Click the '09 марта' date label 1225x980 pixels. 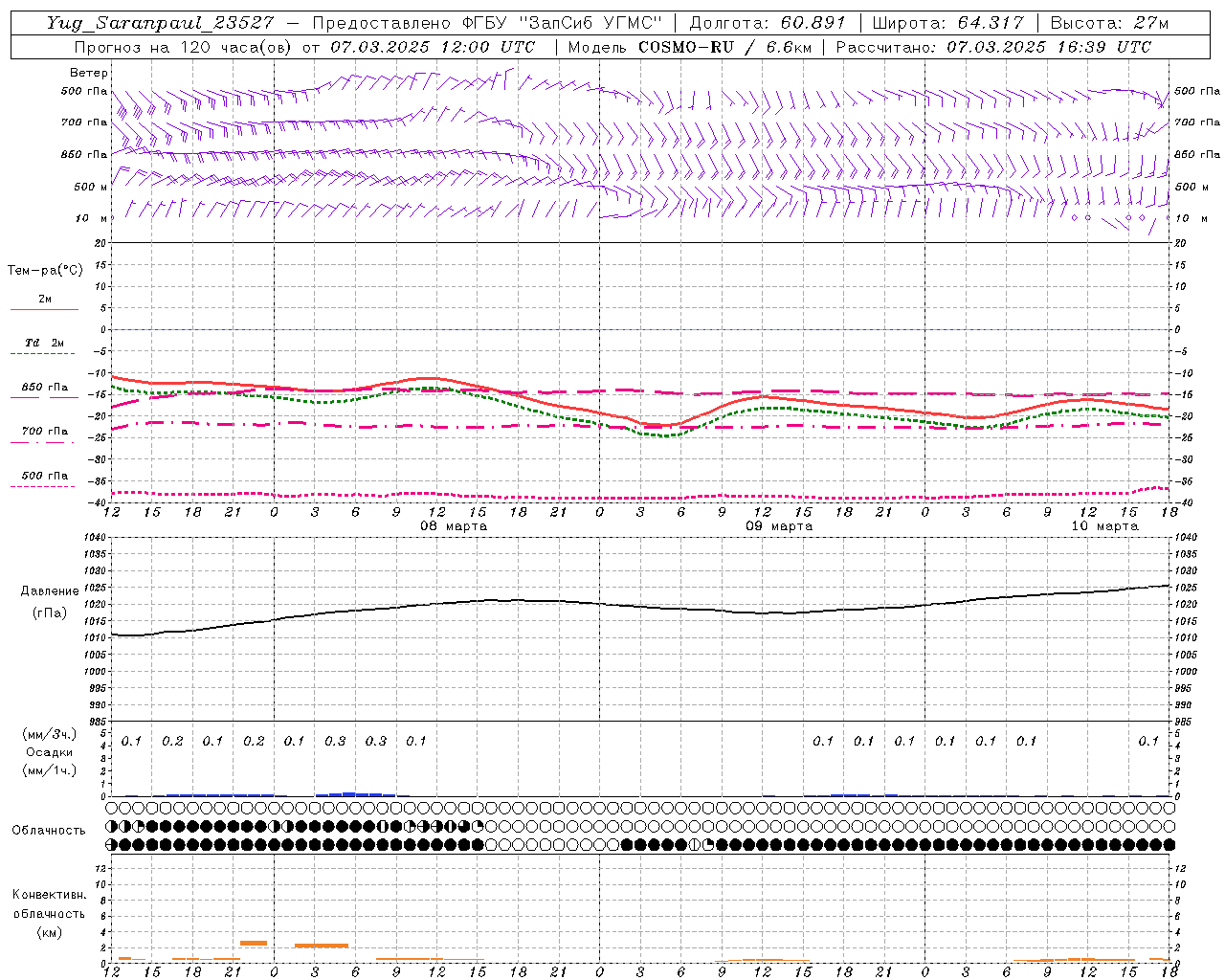click(779, 526)
